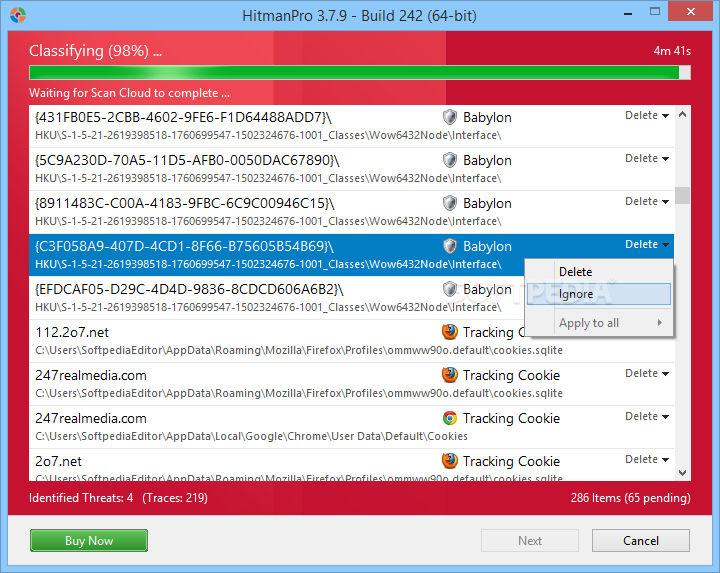720x573 pixels.
Task: Click the Next button
Action: (530, 540)
